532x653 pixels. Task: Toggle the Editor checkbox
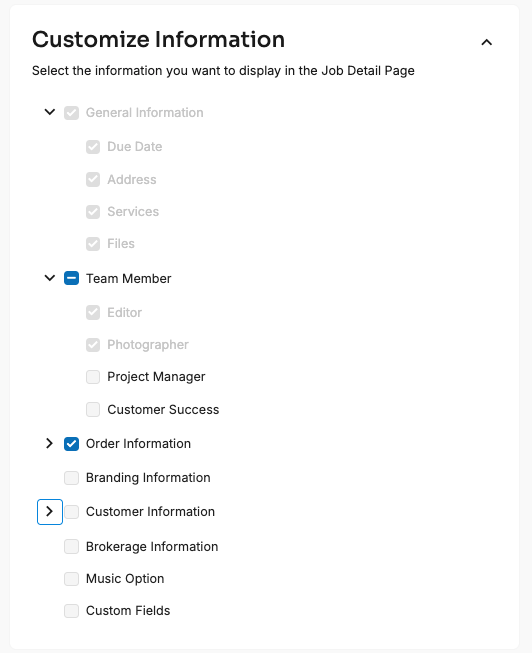93,312
